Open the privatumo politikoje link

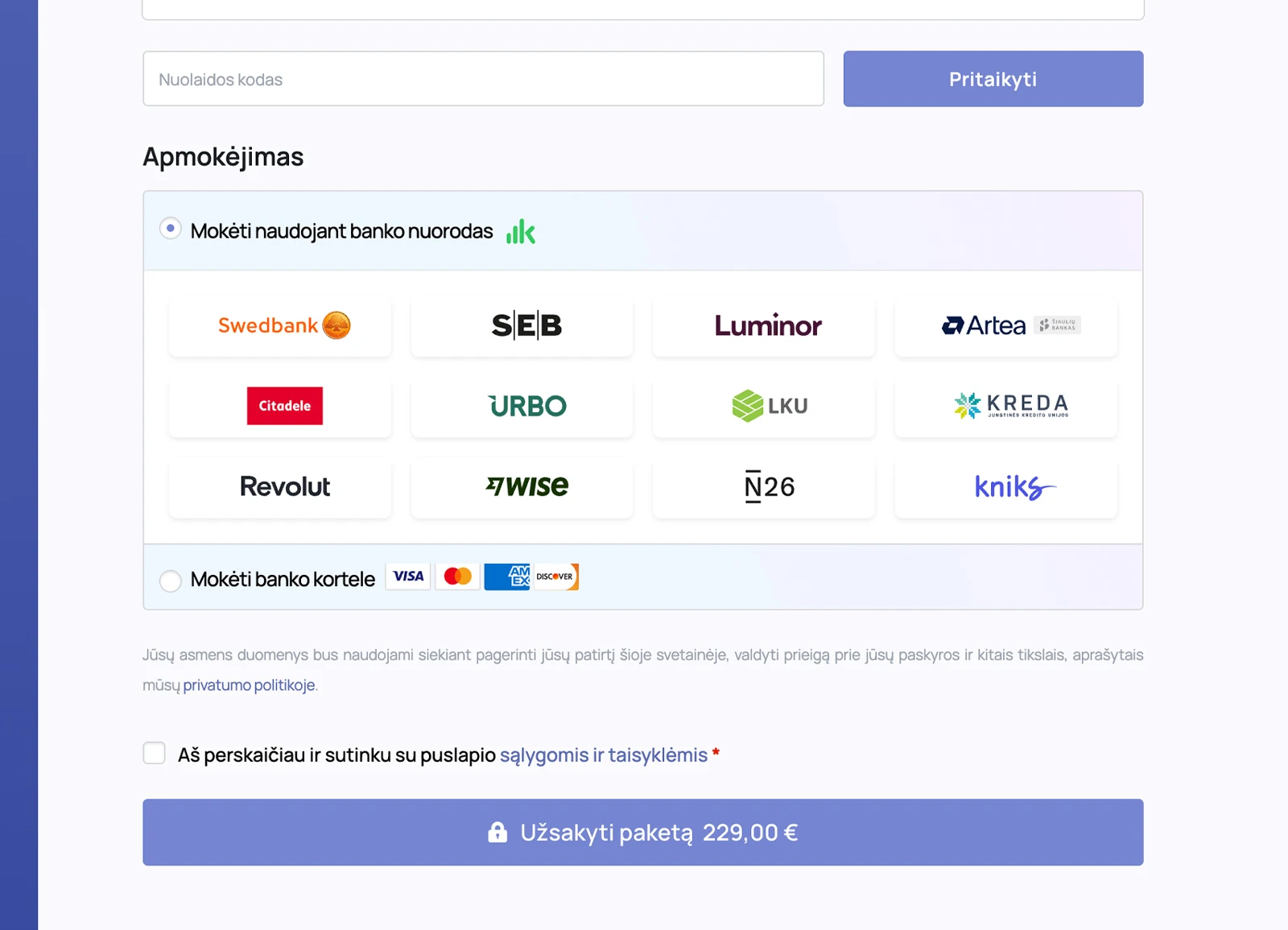click(x=250, y=685)
